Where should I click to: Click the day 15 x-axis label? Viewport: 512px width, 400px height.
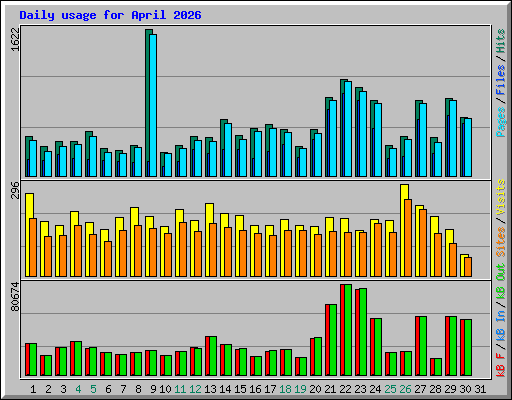click(240, 389)
